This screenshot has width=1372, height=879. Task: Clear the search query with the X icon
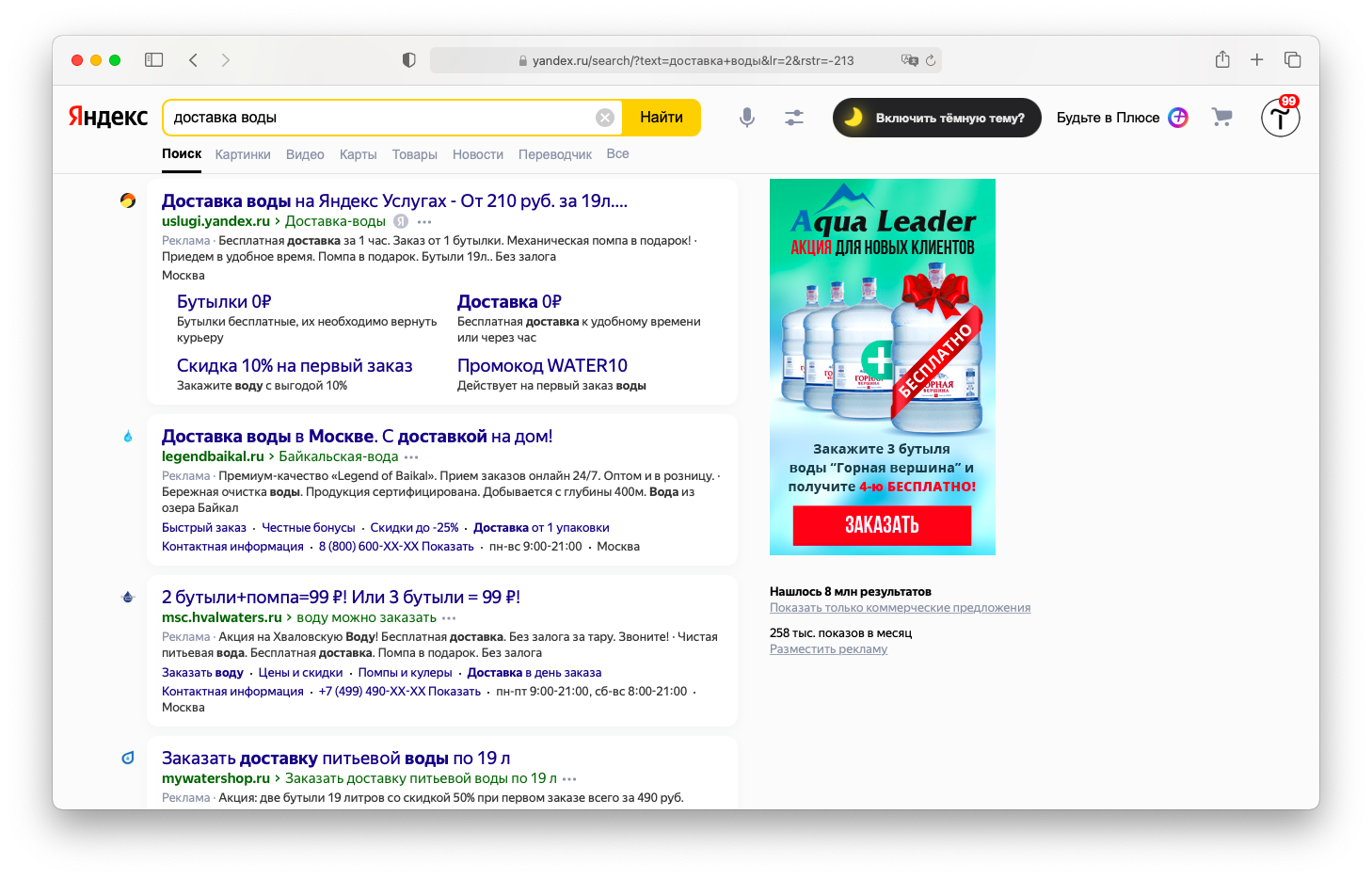tap(605, 118)
